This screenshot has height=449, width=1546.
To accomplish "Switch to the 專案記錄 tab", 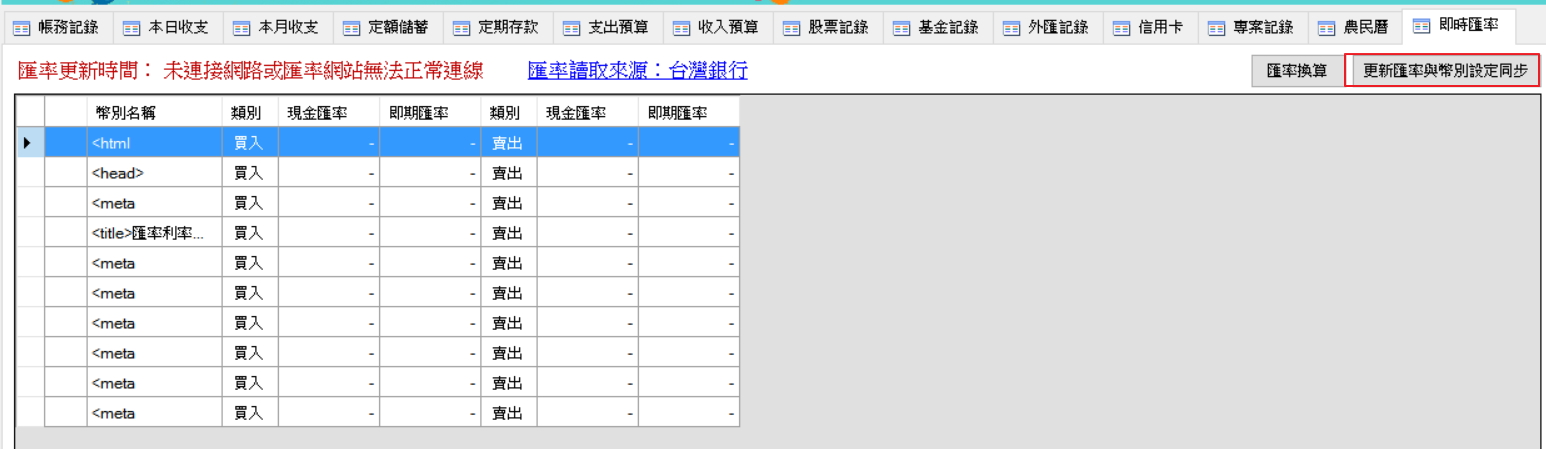I will pos(1252,27).
